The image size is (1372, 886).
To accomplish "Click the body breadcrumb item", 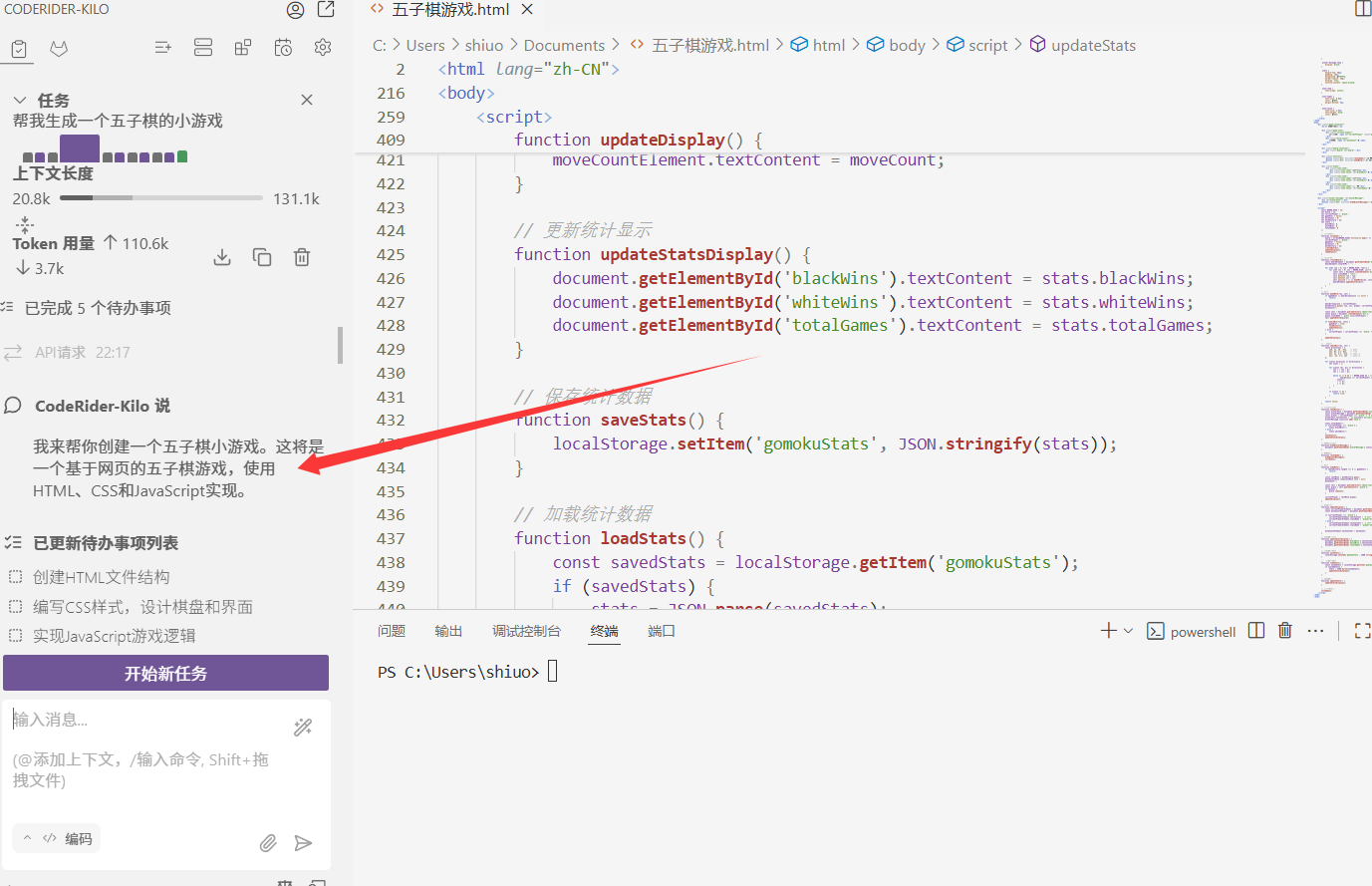I will (x=896, y=46).
